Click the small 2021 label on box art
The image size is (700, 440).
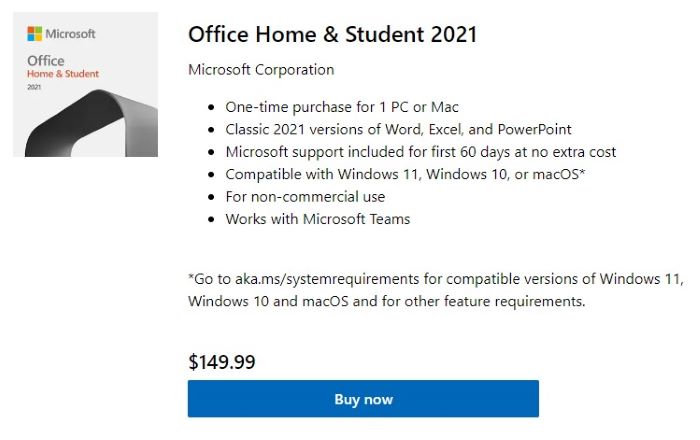point(35,88)
